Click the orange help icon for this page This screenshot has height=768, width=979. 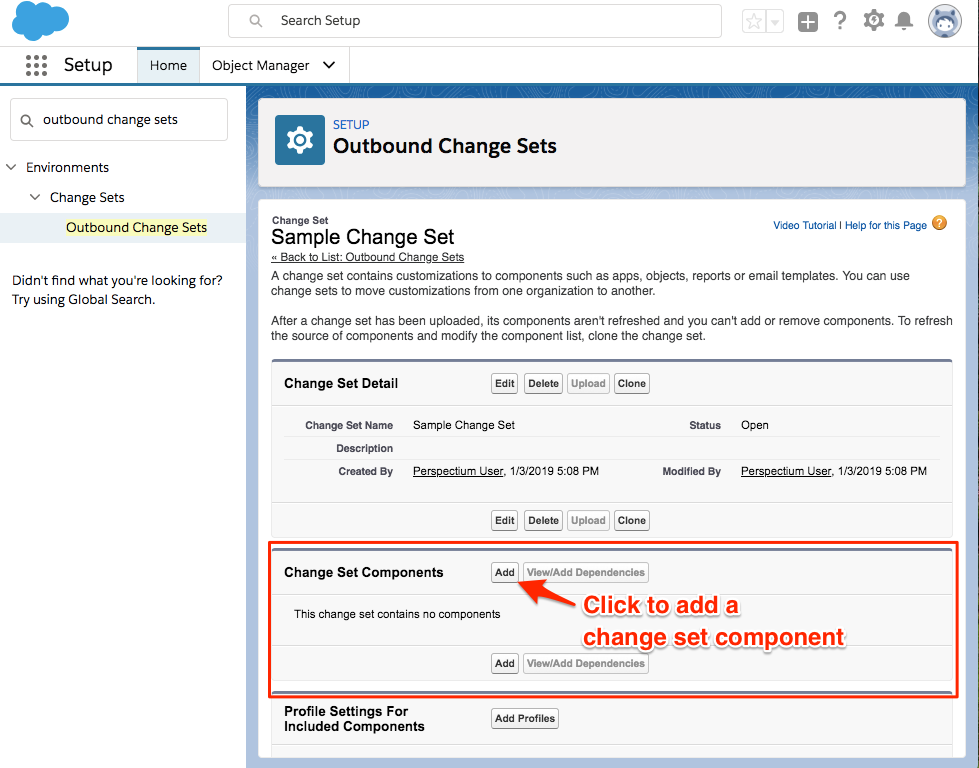[939, 223]
